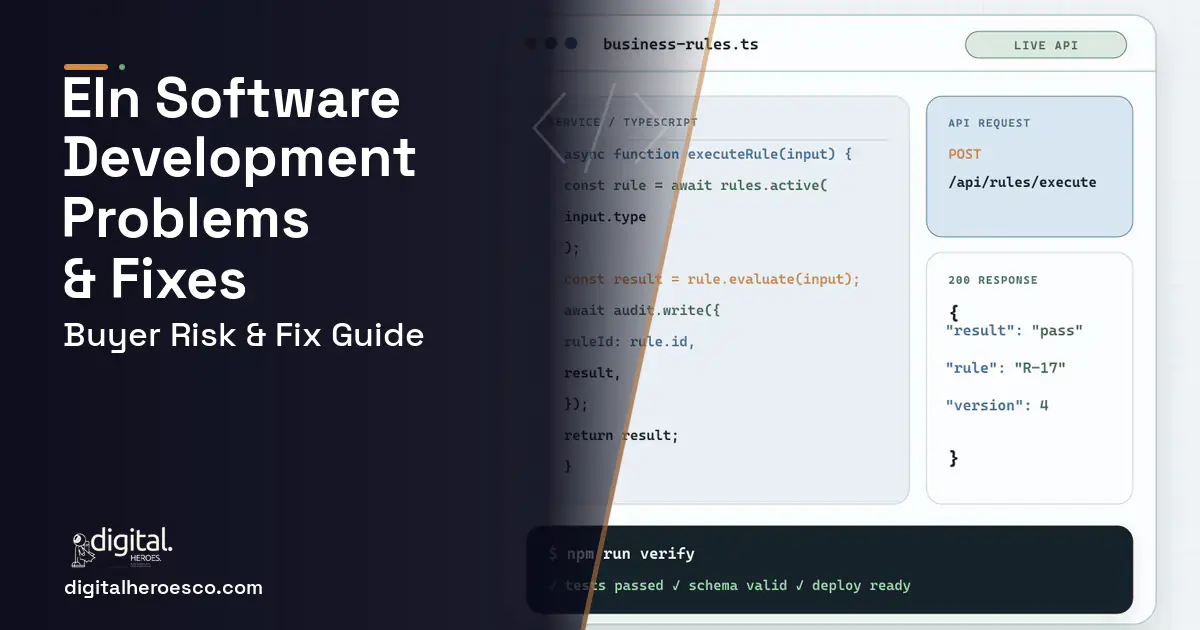Click the await audit.write({ line

click(x=642, y=310)
